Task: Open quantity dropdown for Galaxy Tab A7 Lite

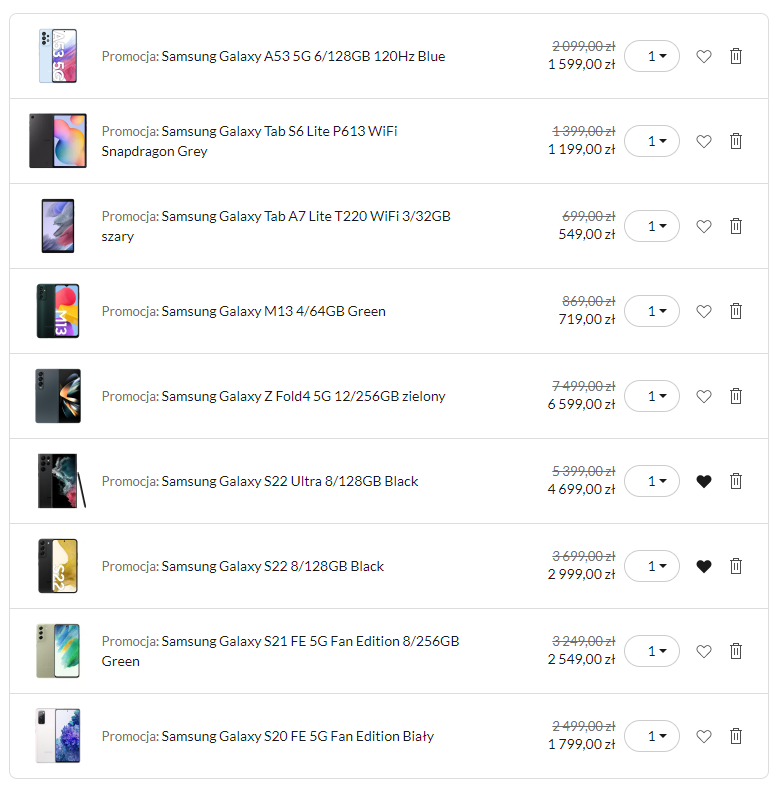Action: (652, 226)
